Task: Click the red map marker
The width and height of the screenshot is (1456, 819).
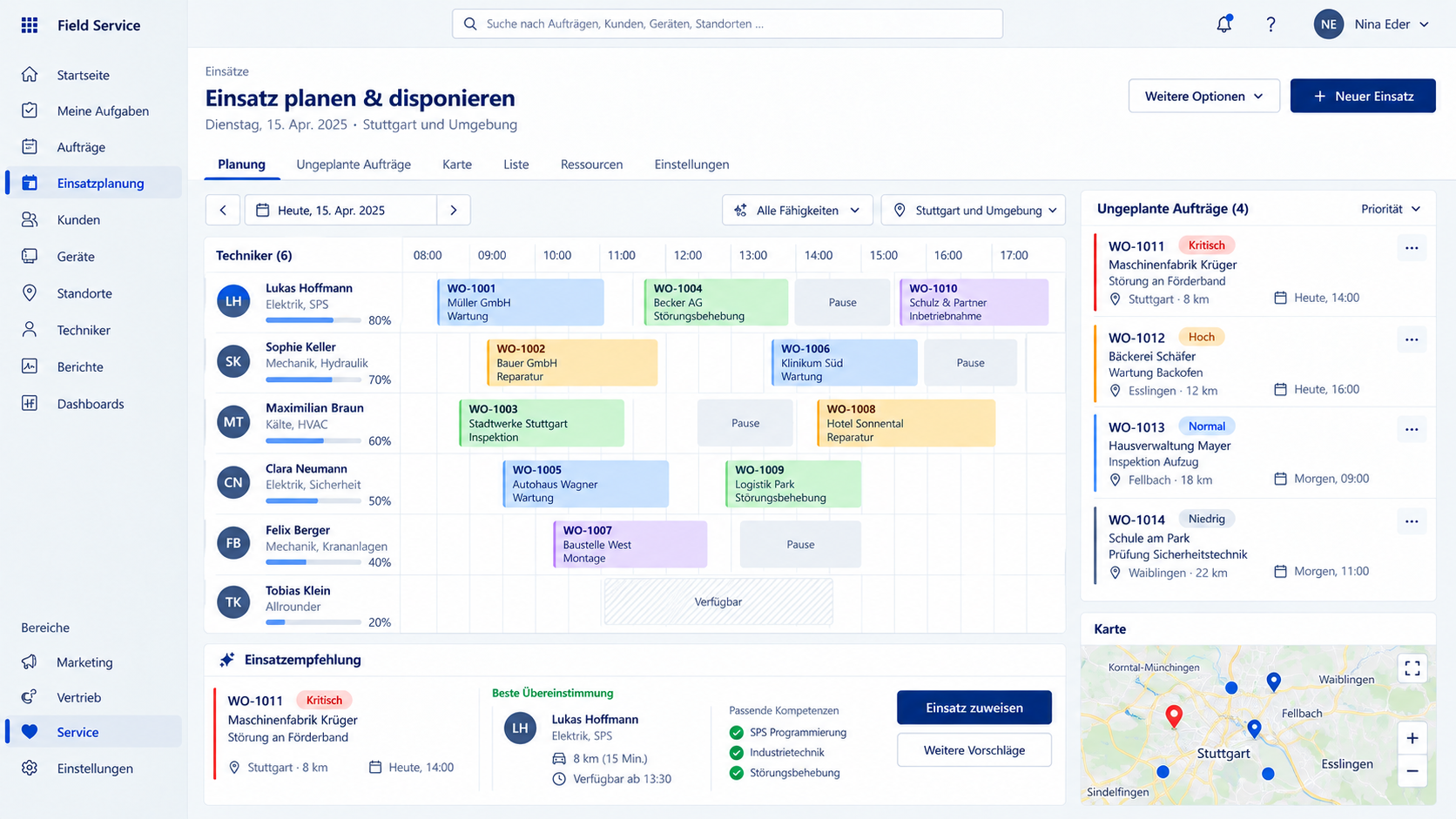Action: tap(1174, 716)
